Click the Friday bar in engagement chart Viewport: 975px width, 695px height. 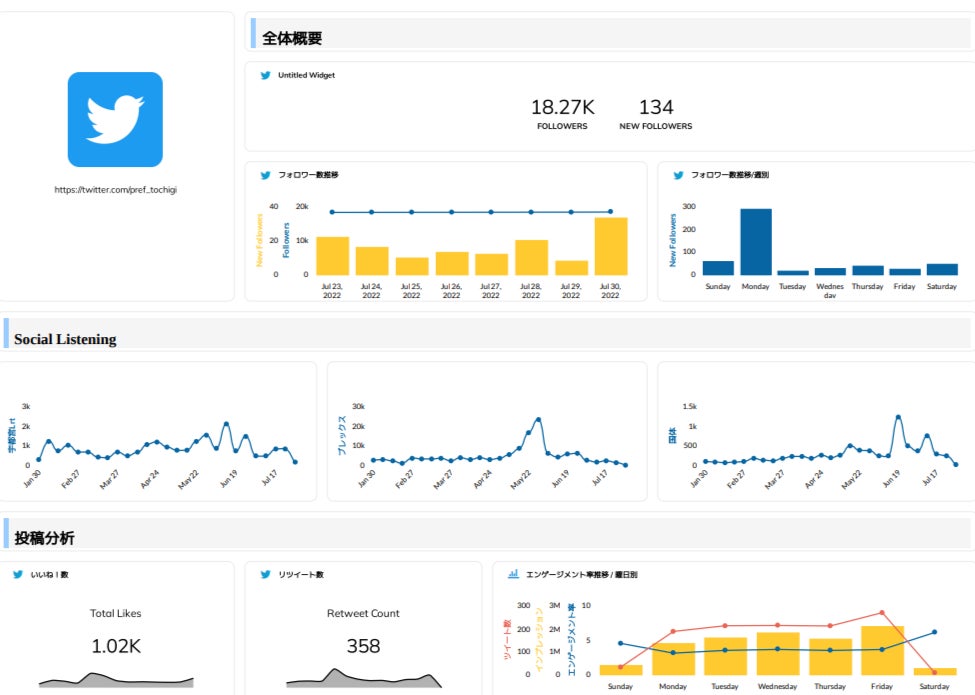[882, 650]
